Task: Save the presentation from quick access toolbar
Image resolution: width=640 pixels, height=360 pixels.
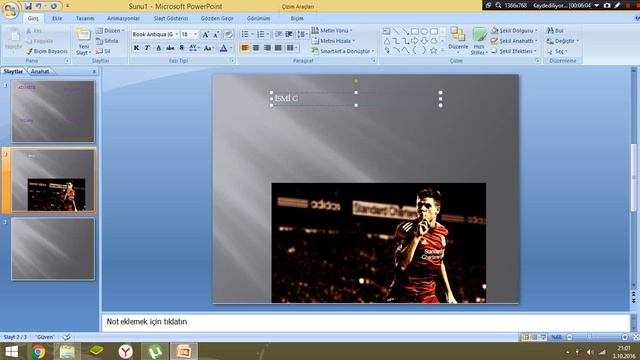Action: tap(28, 6)
